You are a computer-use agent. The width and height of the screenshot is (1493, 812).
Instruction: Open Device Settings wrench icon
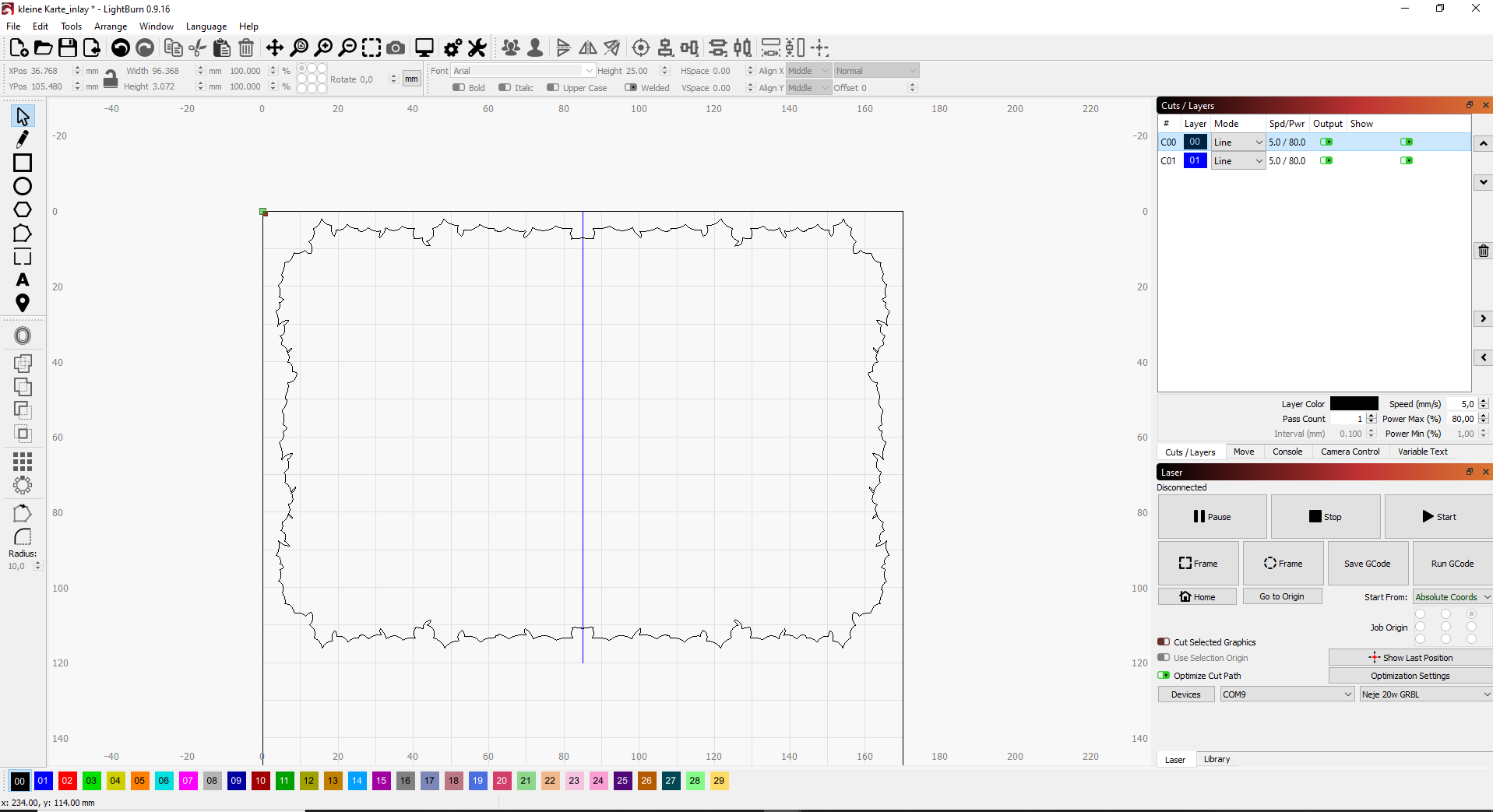(477, 47)
